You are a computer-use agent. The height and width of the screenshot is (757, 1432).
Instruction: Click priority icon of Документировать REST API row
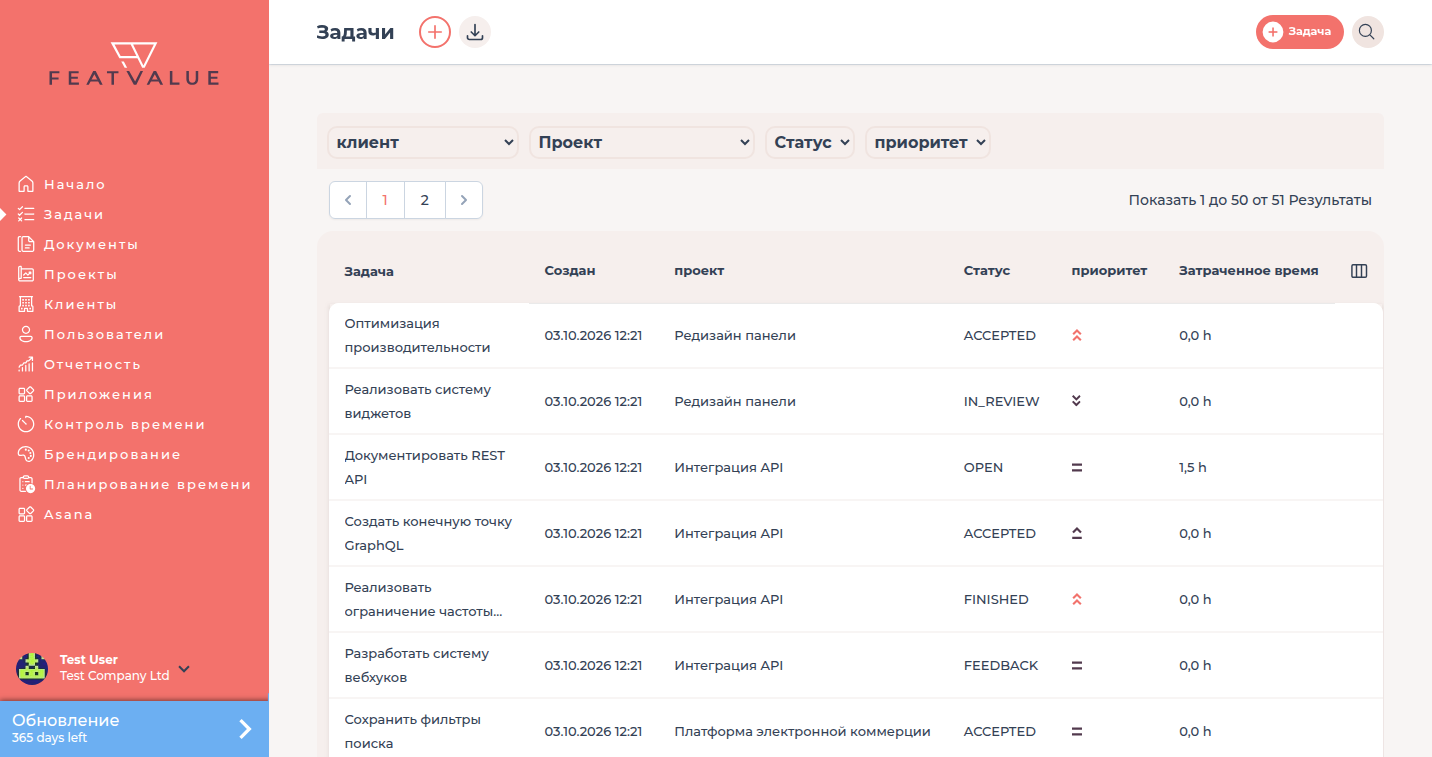1077,468
